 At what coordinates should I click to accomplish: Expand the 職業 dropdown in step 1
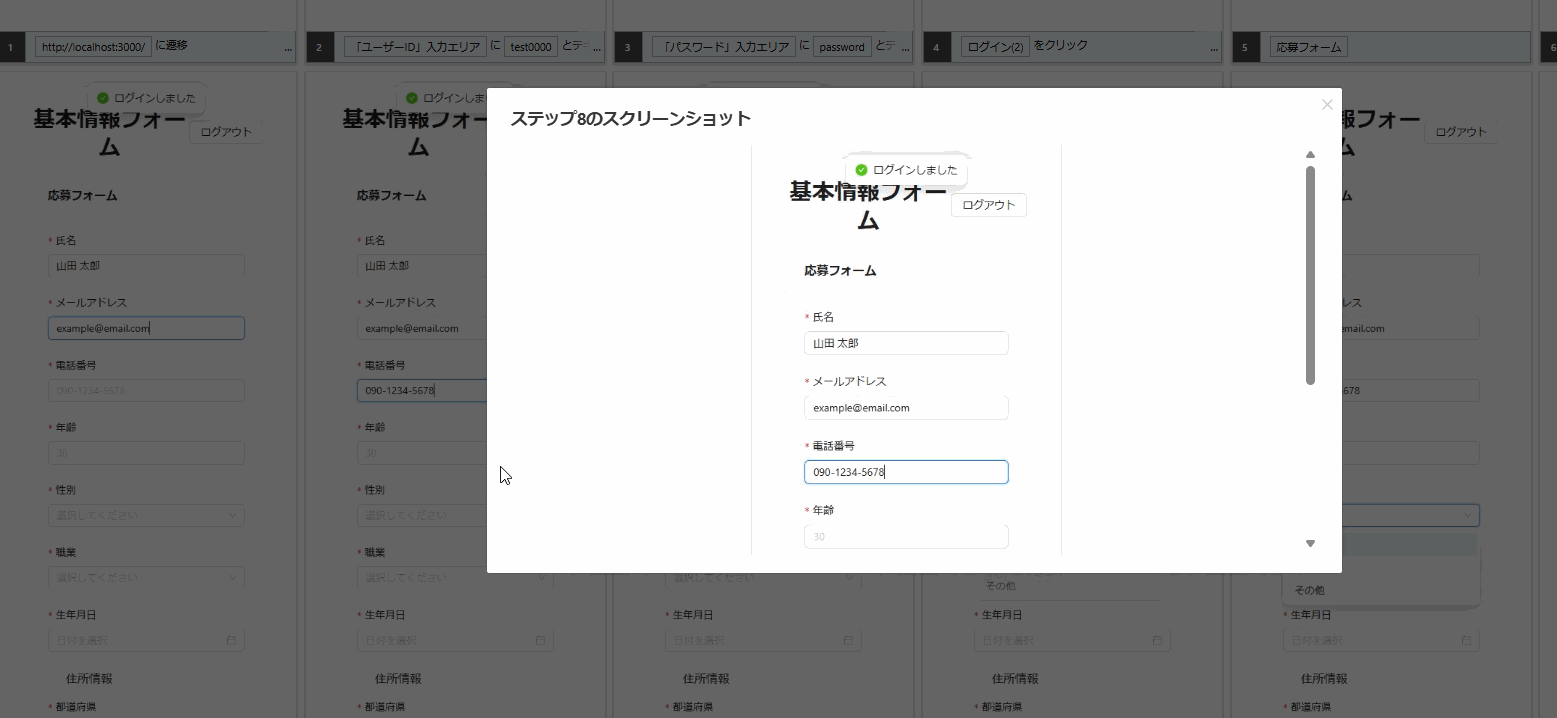point(146,577)
